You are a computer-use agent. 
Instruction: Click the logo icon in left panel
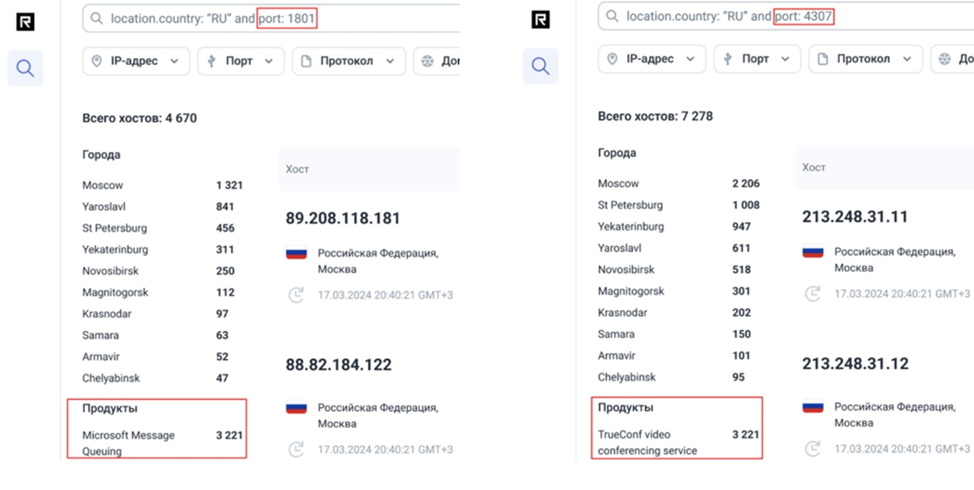26,20
